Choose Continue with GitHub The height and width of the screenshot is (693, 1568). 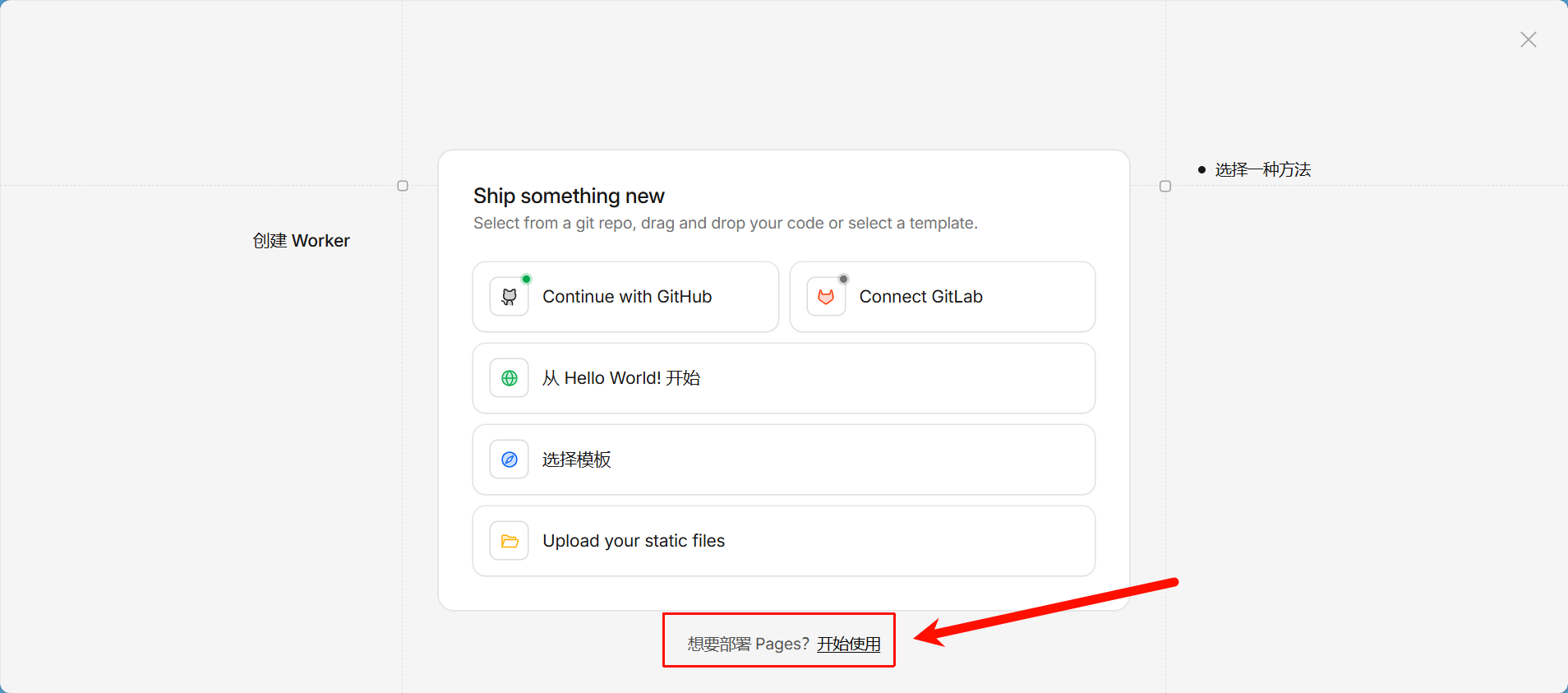[x=627, y=297]
